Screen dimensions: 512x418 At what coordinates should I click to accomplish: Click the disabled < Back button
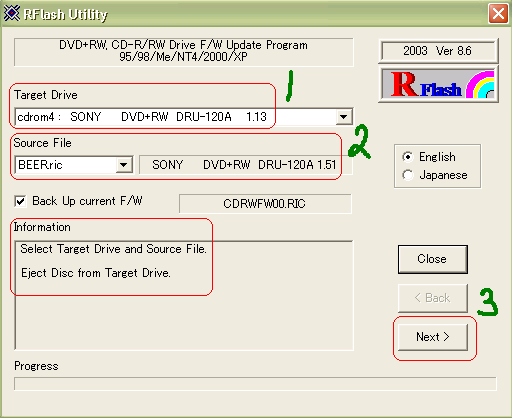(x=433, y=298)
